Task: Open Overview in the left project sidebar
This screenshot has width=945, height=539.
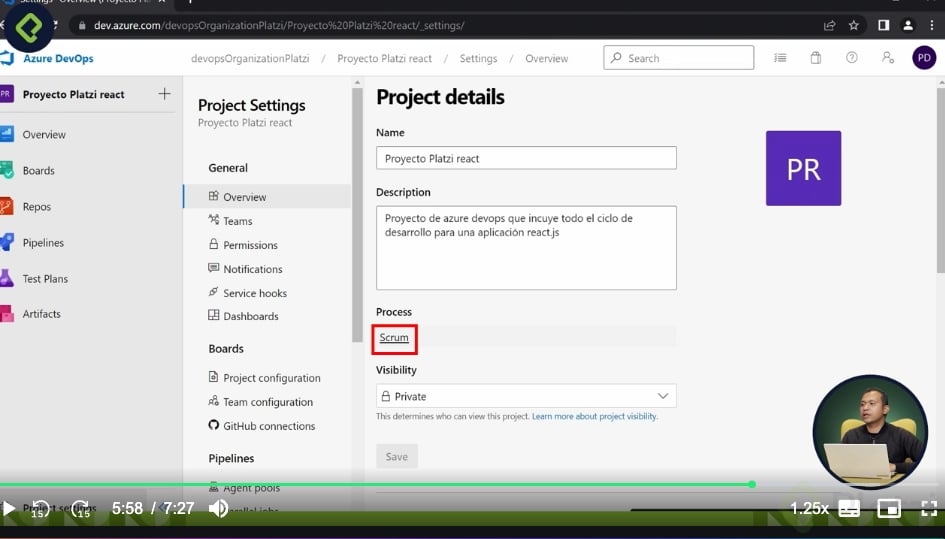Action: 44,134
